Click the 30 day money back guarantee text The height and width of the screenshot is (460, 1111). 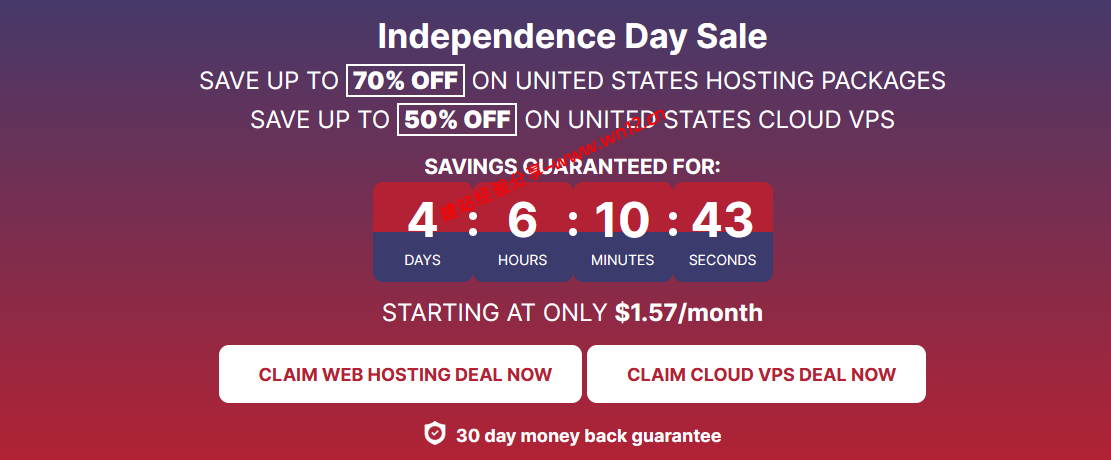(x=588, y=435)
